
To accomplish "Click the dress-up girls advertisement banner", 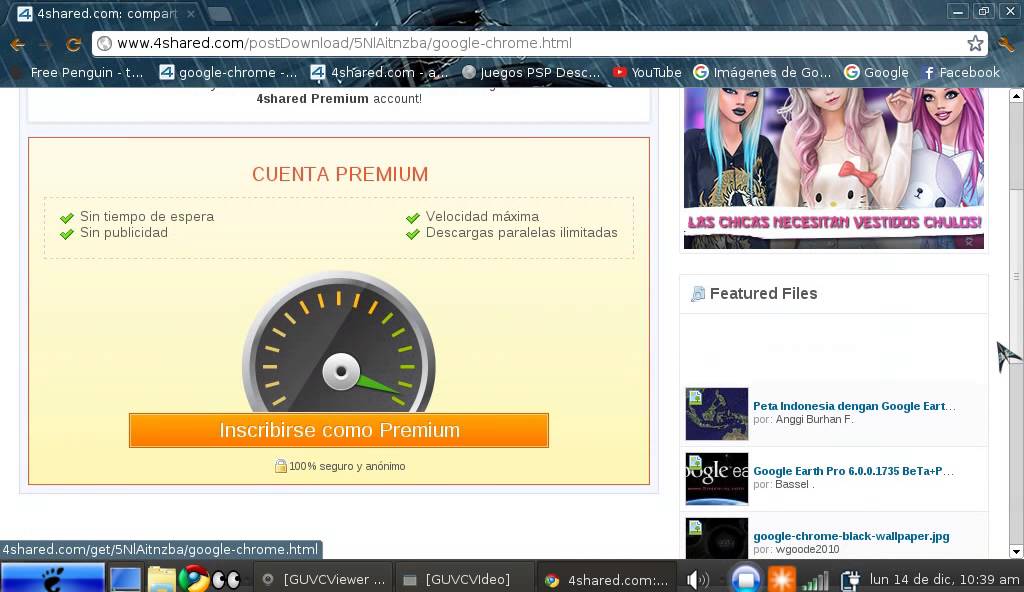I will [x=833, y=169].
